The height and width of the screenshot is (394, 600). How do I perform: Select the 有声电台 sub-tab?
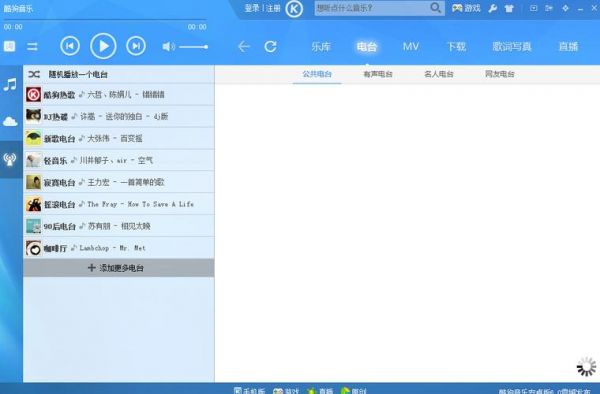pyautogui.click(x=378, y=74)
